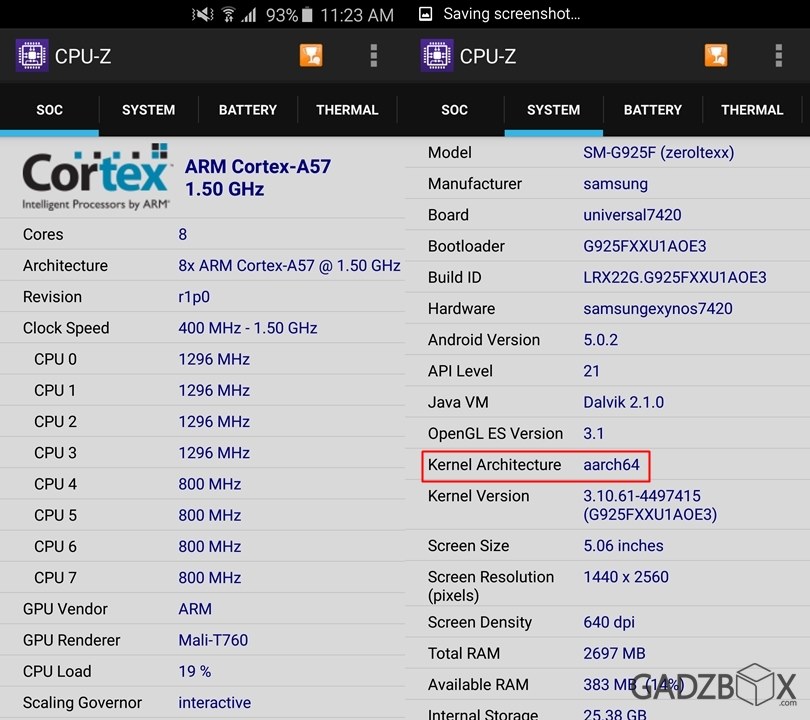The image size is (810, 720).
Task: Select API Level value 21
Action: coord(591,371)
